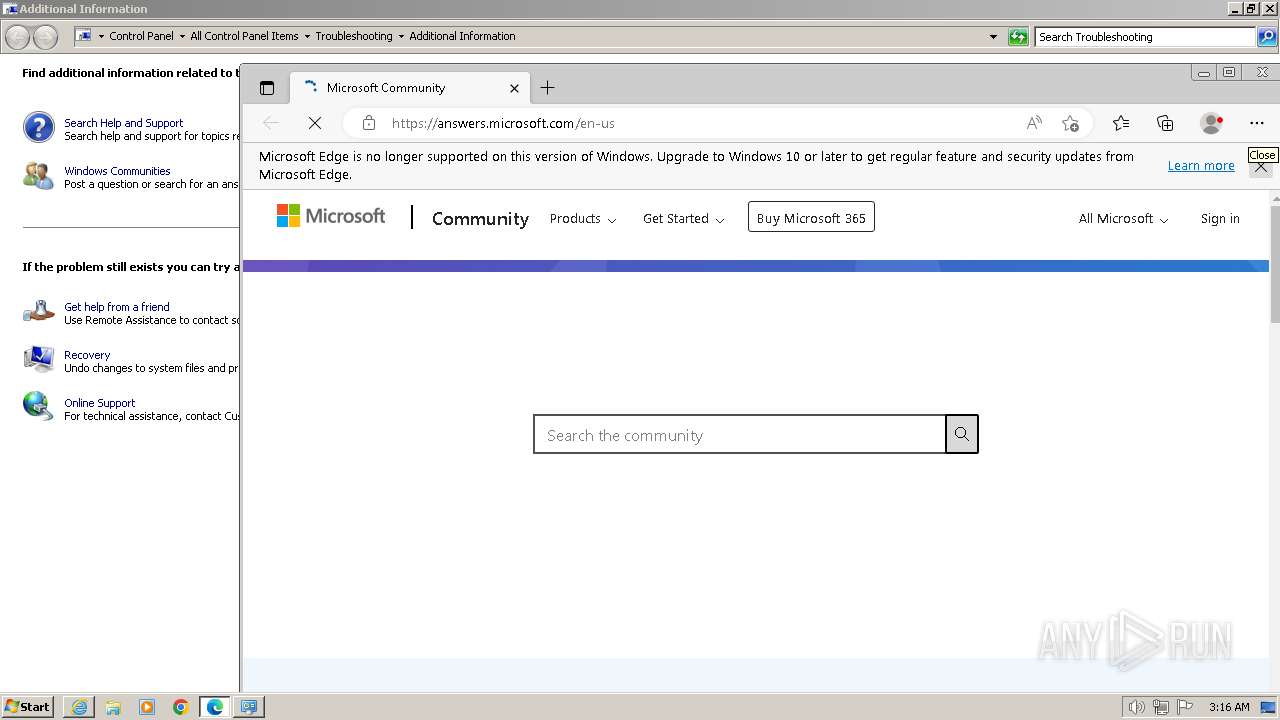Open a new browser tab
The width and height of the screenshot is (1280, 720).
(x=547, y=88)
